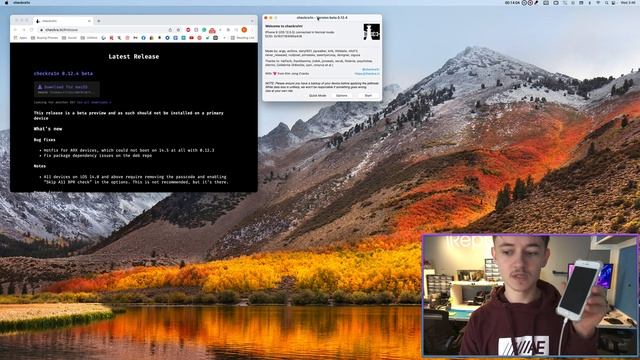The height and width of the screenshot is (360, 640).
Task: Bookmark this page with the star icon
Action: click(178, 30)
